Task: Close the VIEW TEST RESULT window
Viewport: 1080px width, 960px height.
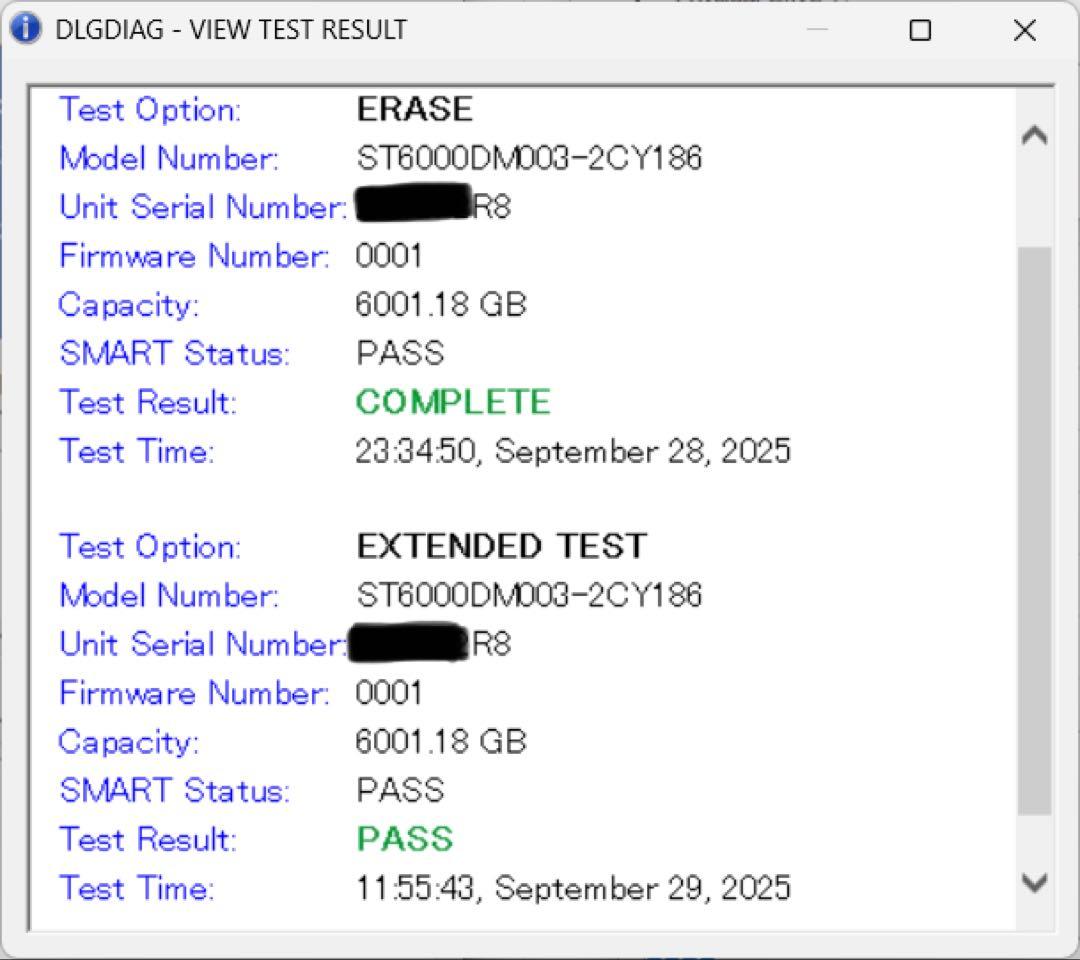Action: click(1025, 31)
